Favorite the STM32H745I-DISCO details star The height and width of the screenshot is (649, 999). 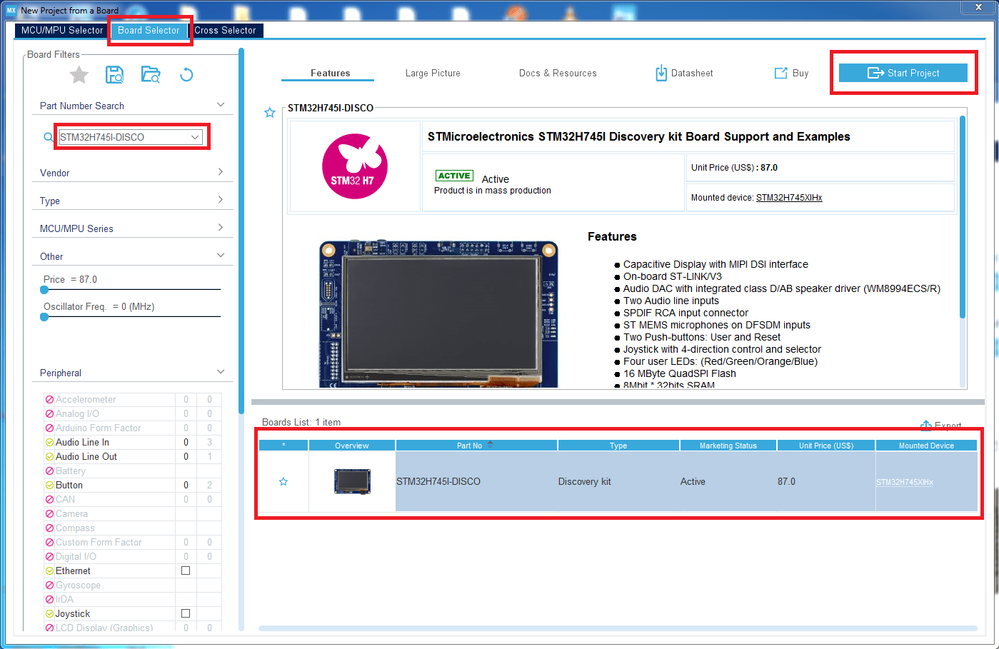click(x=270, y=113)
